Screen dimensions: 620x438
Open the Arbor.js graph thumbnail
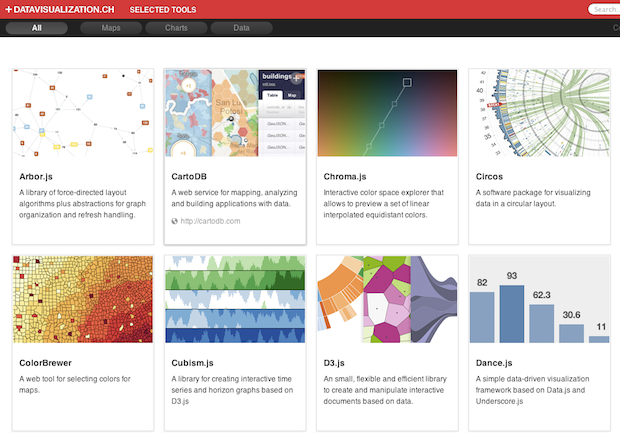coord(83,113)
